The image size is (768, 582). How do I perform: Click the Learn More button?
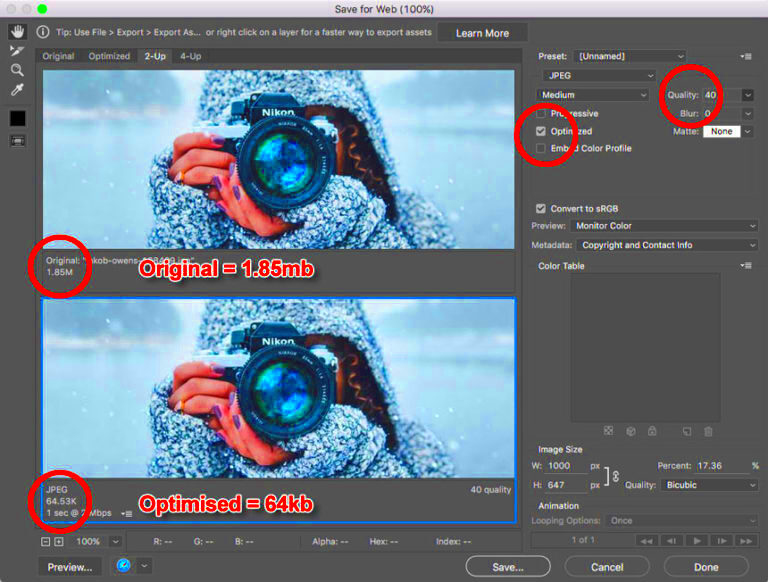482,33
